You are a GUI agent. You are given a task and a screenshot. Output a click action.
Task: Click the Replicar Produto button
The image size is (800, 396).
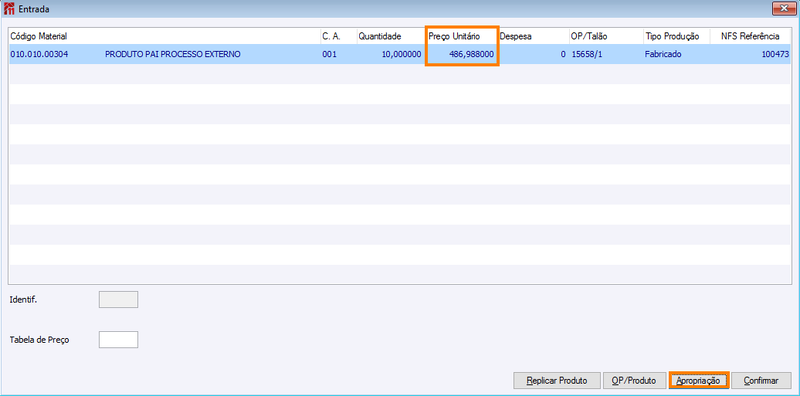[x=556, y=381]
